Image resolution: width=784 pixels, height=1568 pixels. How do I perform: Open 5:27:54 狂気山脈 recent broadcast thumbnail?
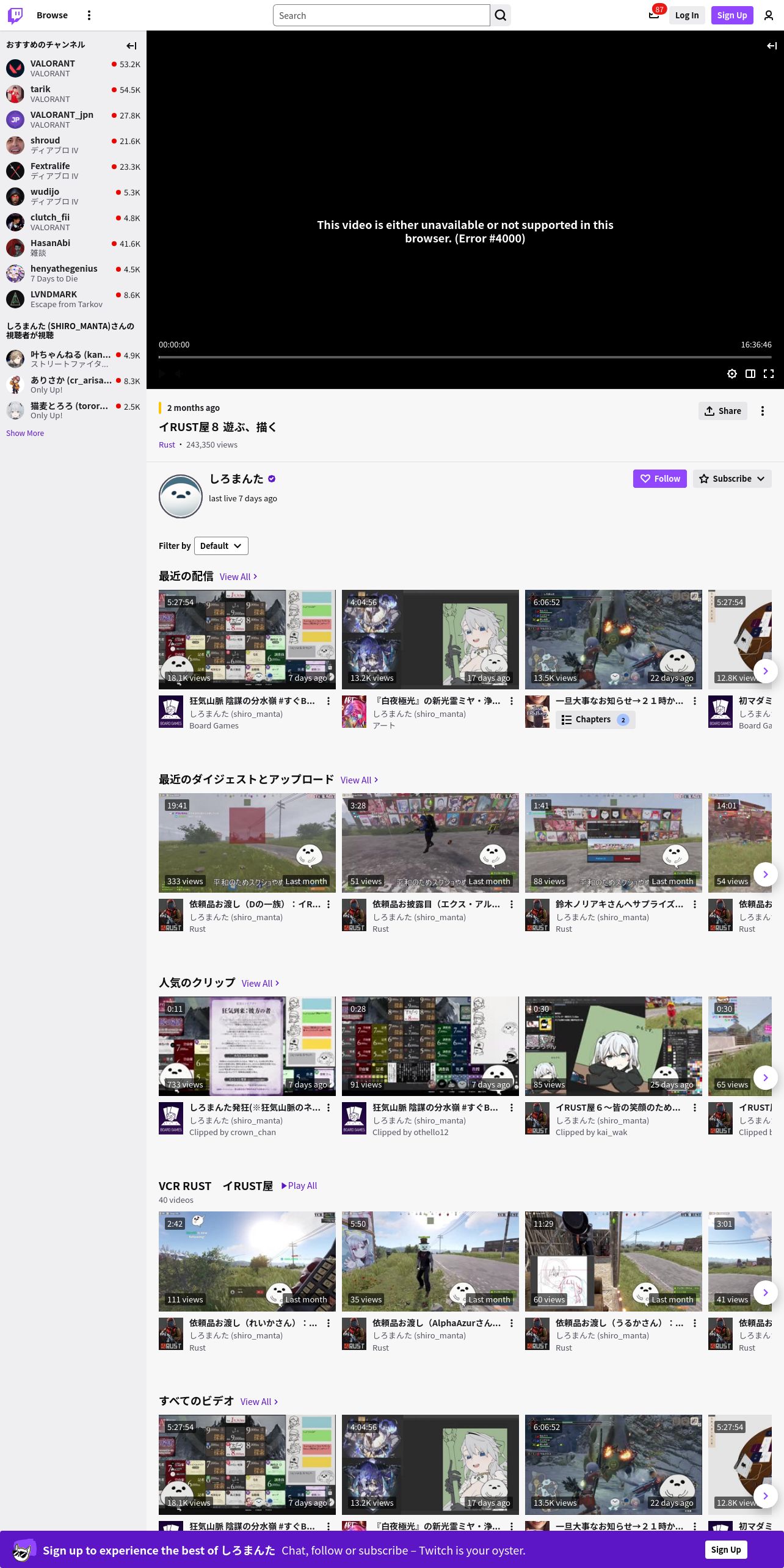(247, 639)
